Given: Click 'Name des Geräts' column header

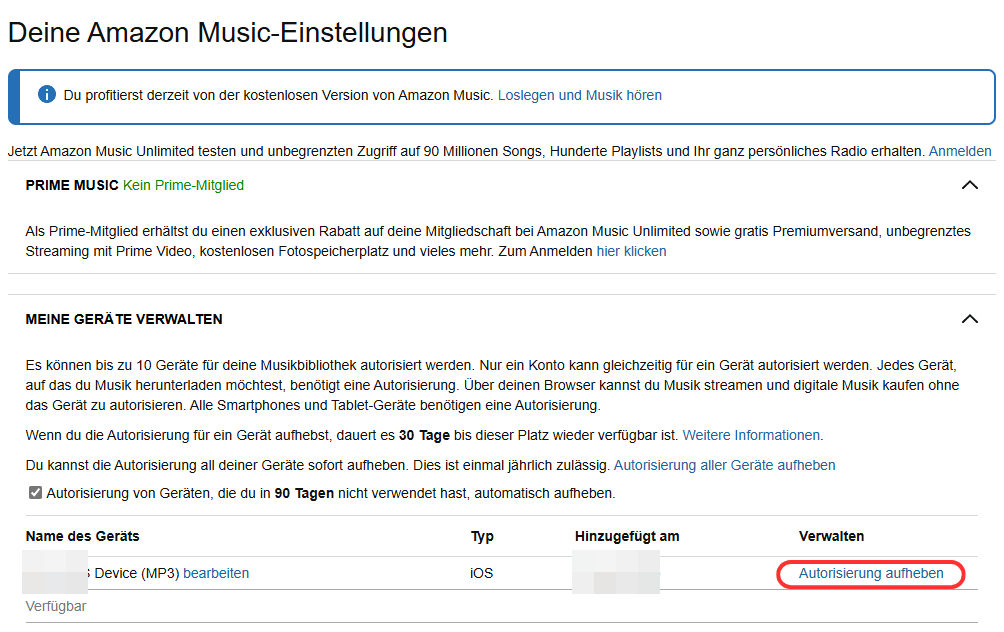Looking at the screenshot, I should [83, 536].
